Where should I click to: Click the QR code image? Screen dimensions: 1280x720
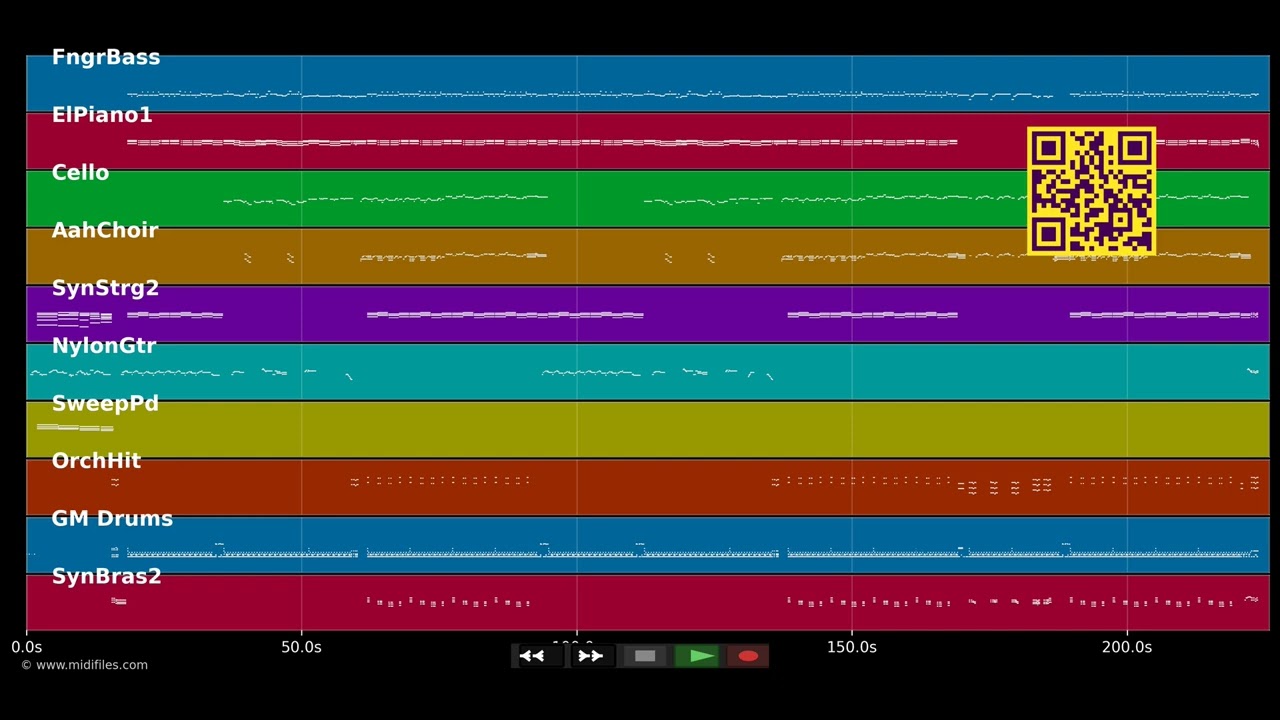(1091, 190)
